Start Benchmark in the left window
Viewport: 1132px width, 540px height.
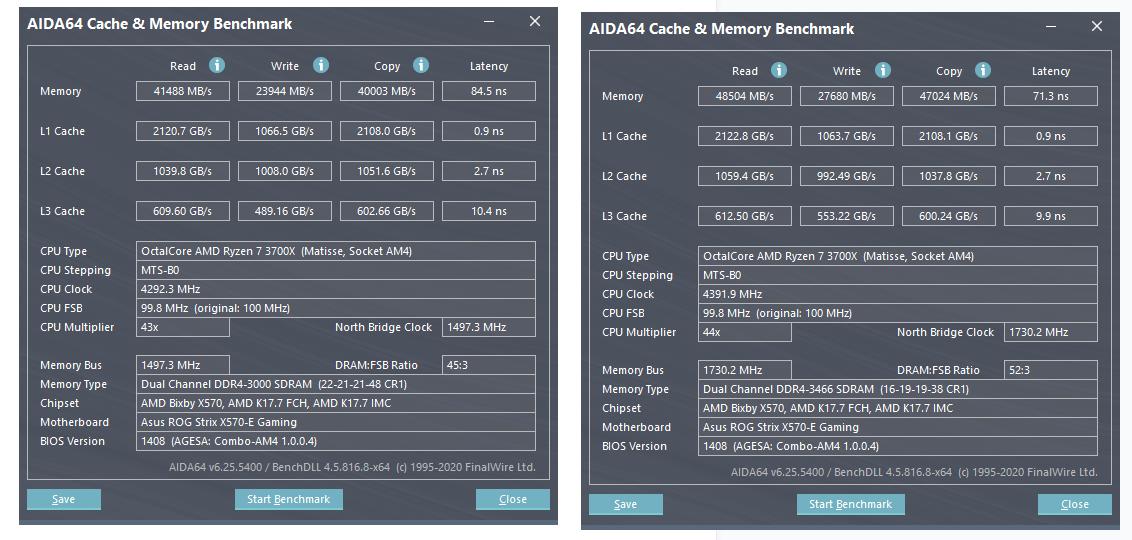coord(289,499)
